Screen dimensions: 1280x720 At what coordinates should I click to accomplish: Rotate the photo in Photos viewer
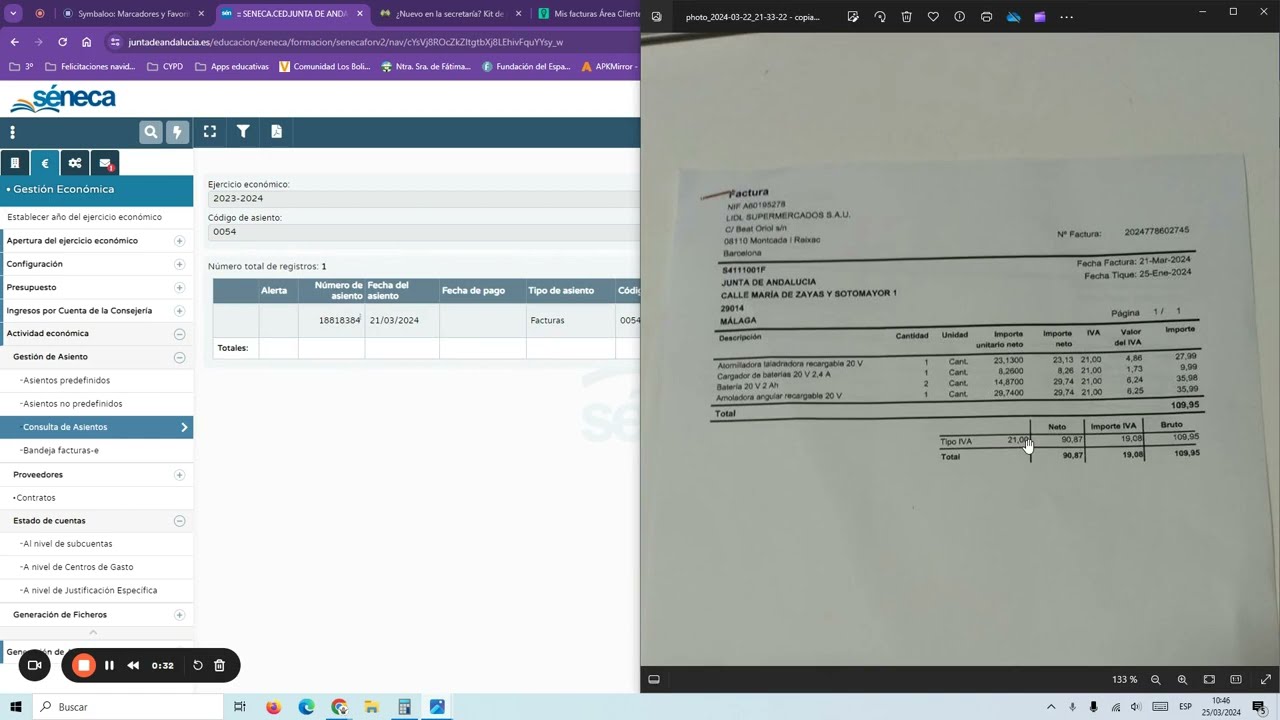880,17
